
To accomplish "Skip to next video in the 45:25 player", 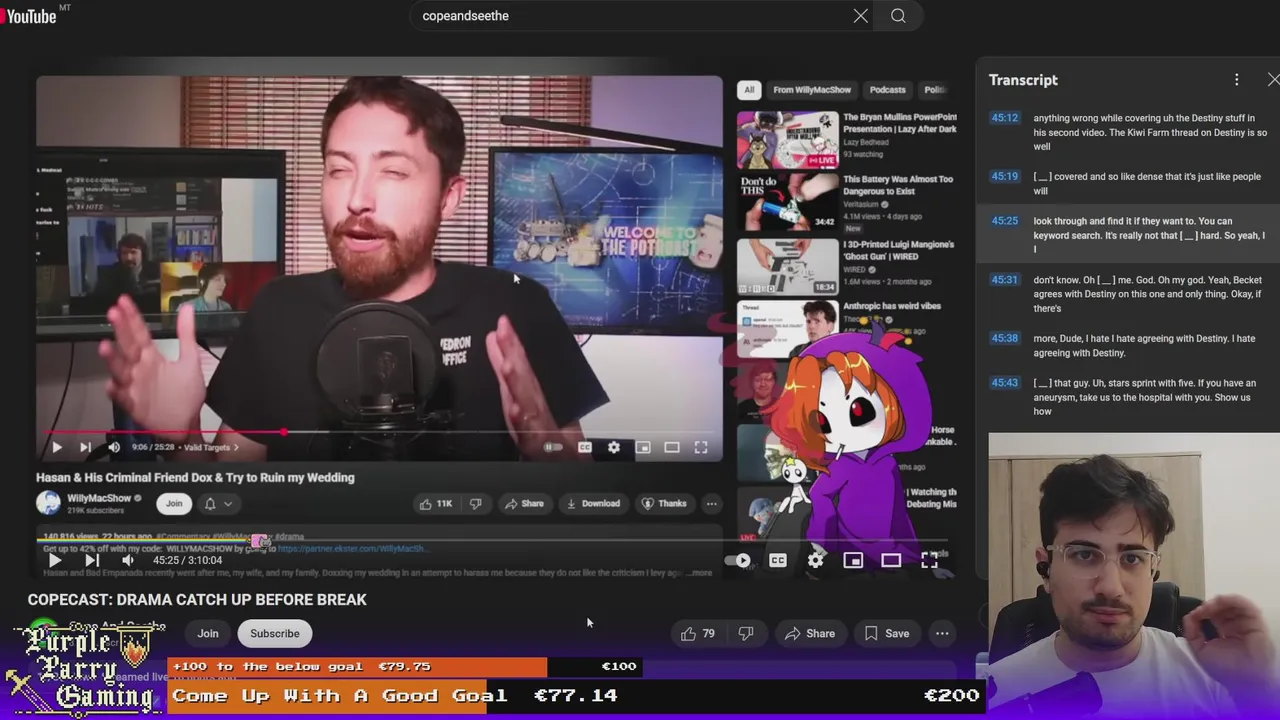I will click(x=91, y=561).
